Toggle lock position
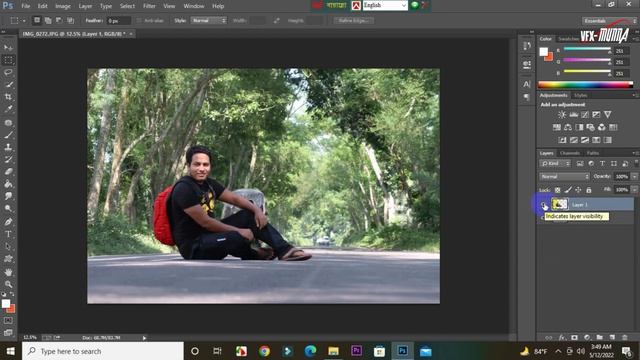This screenshot has width=640, height=360. pyautogui.click(x=578, y=190)
